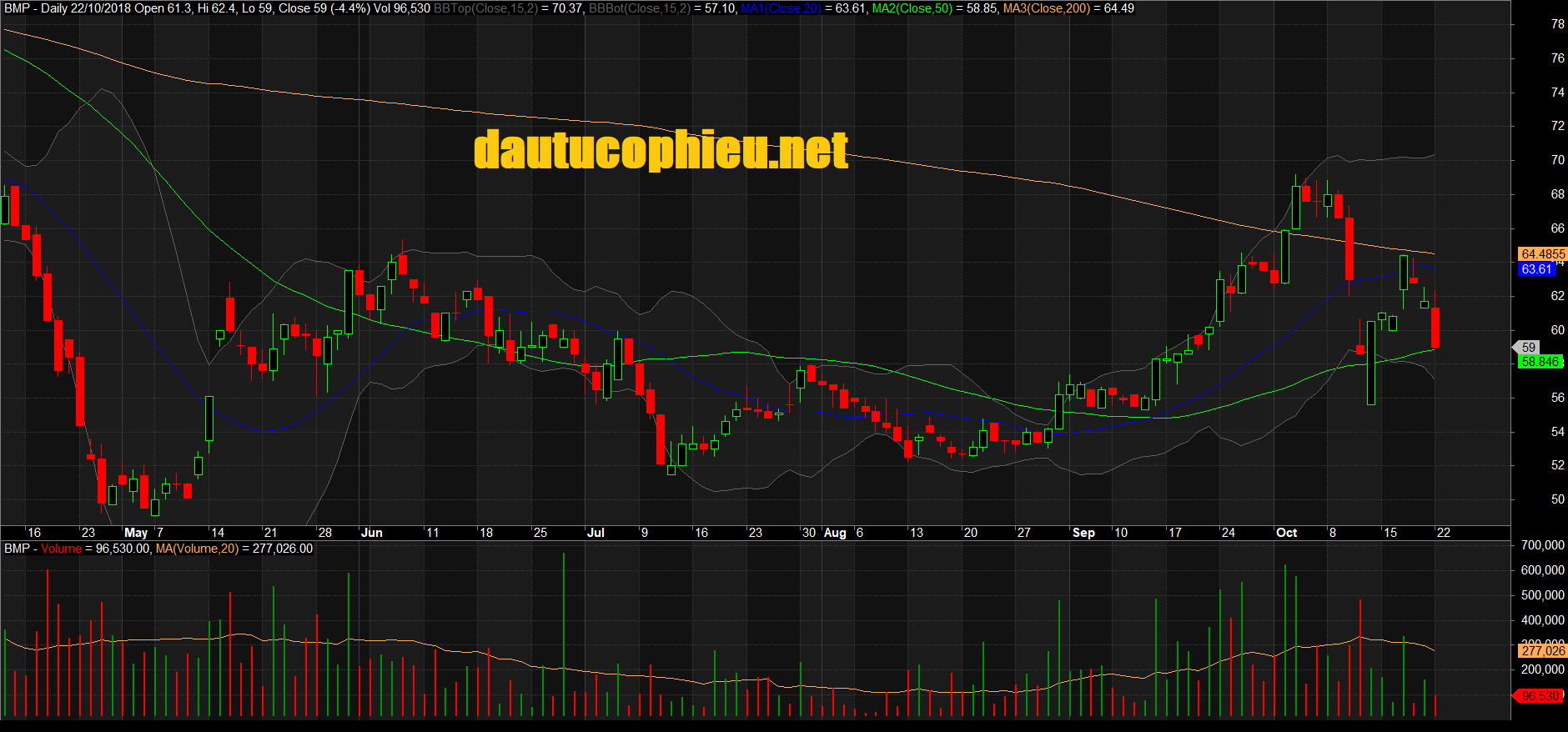Screen dimensions: 1568x732
Task: Click the Aug month label on time axis
Action: [x=835, y=533]
